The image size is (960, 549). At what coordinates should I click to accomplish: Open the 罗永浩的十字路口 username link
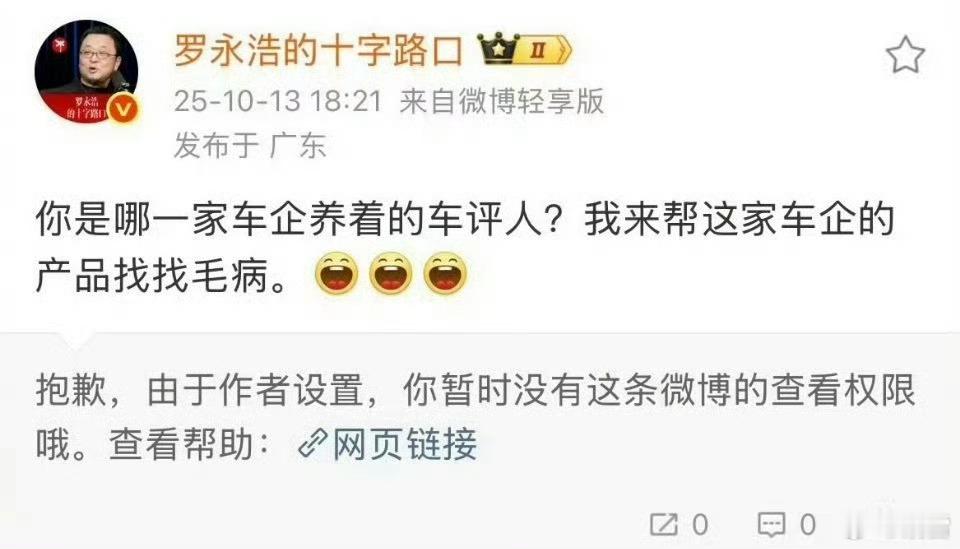coord(318,50)
